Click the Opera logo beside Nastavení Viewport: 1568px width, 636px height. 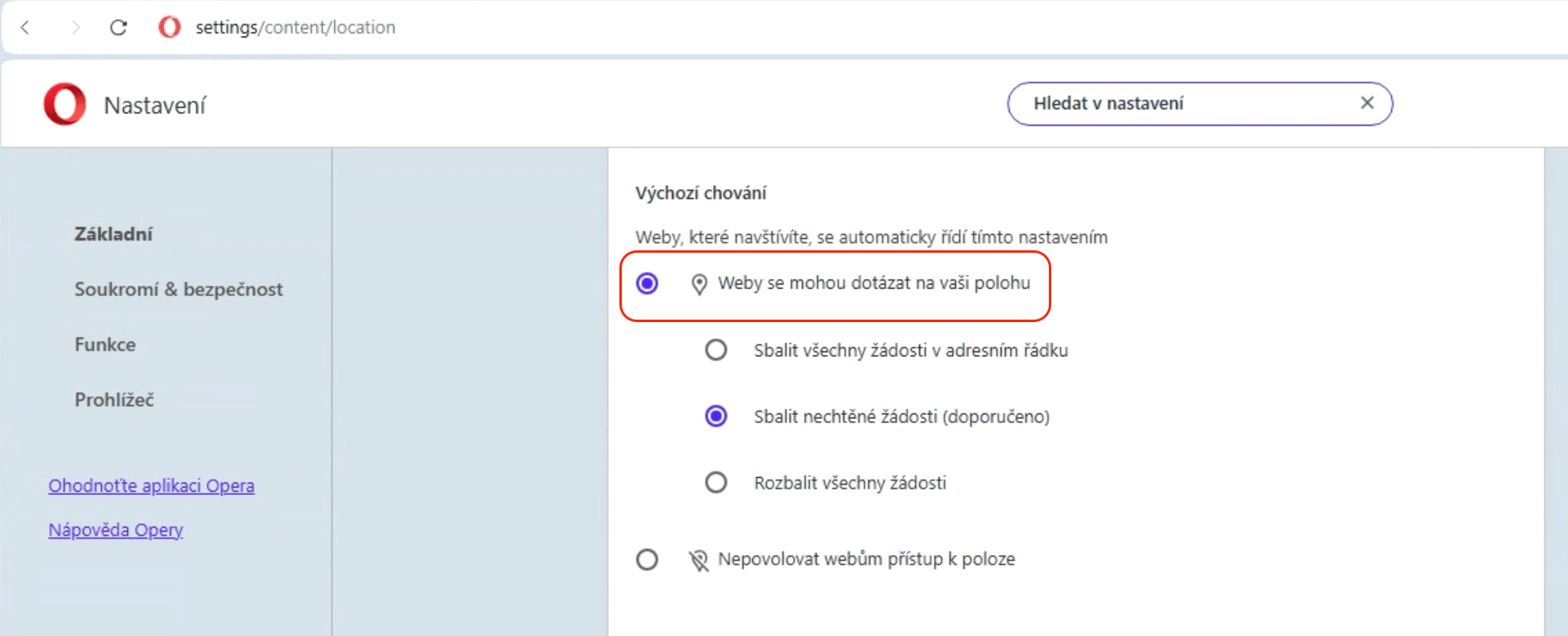[x=65, y=104]
